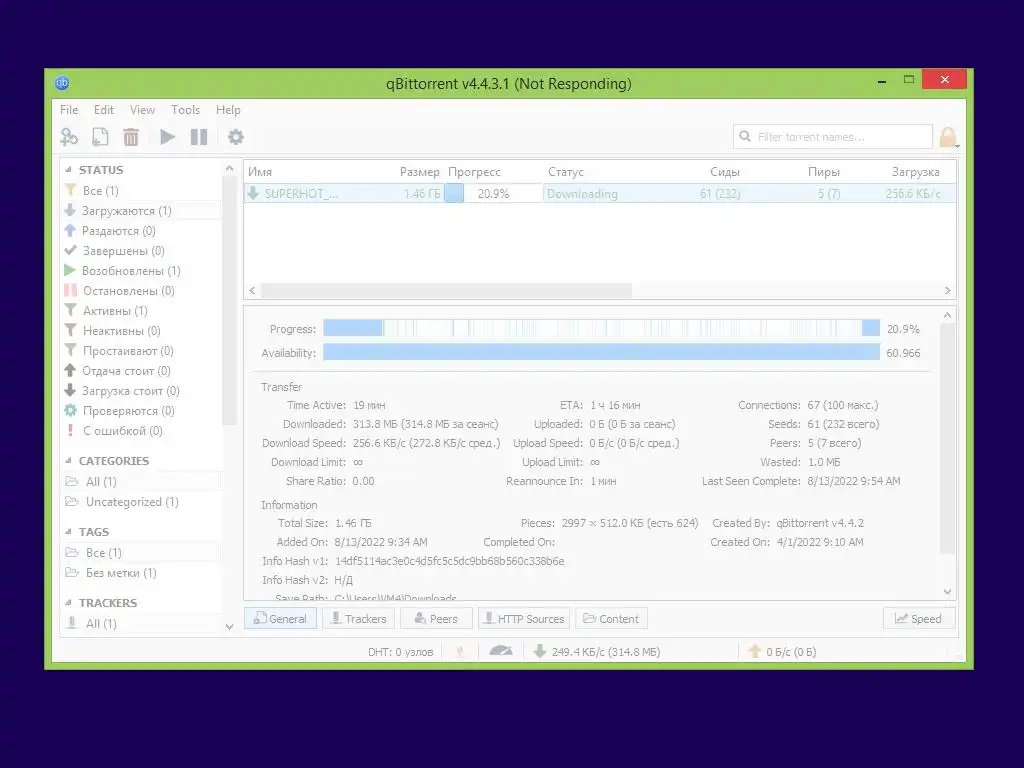Select filter Остановлены (0)
The image size is (1024, 768).
pyautogui.click(x=141, y=291)
